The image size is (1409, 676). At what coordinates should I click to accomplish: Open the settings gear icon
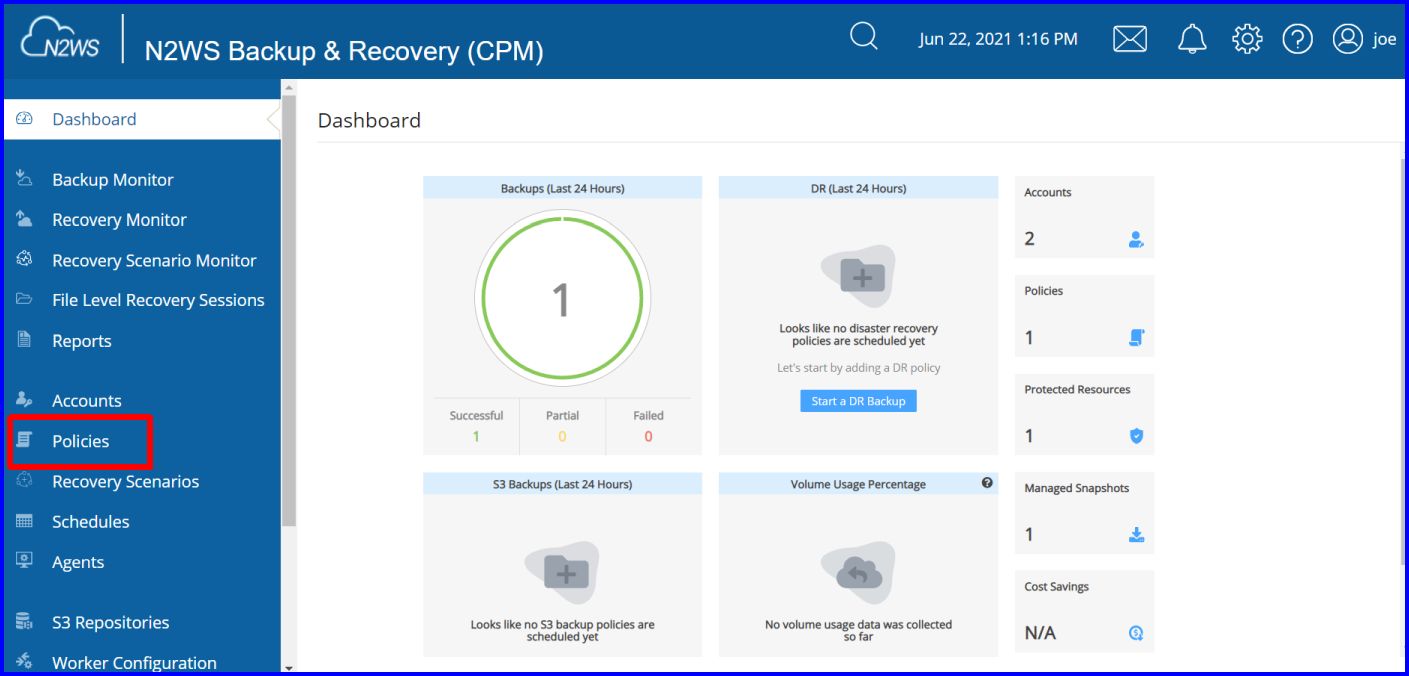point(1247,39)
